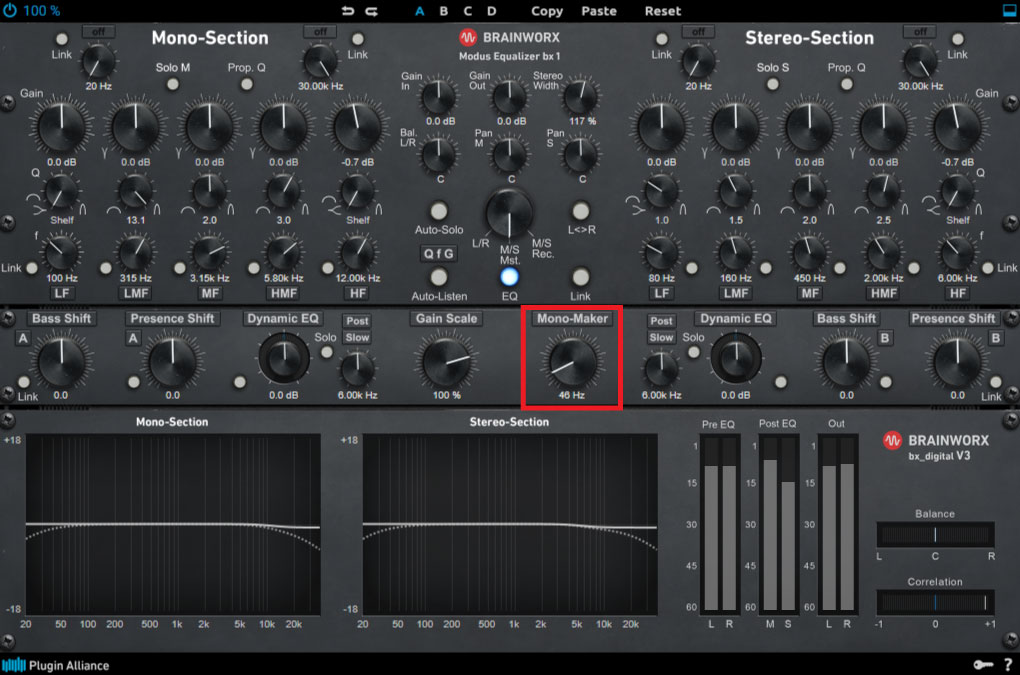Click the Gain Out knob
Viewport: 1020px width, 675px height.
(510, 96)
